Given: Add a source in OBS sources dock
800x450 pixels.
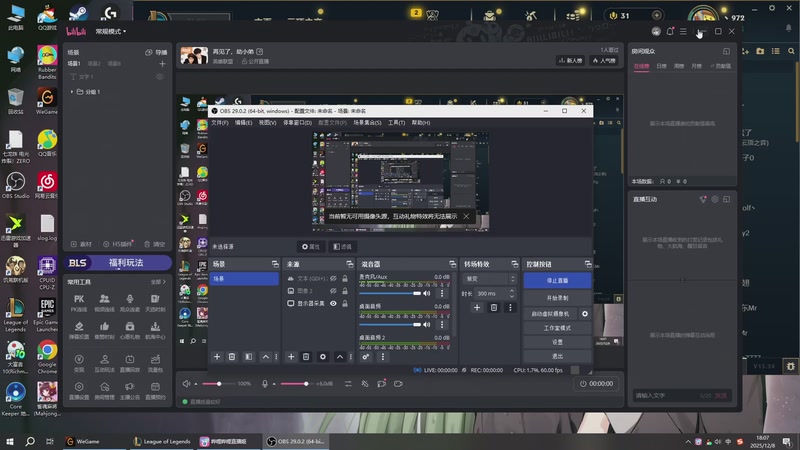Looking at the screenshot, I should pos(291,357).
